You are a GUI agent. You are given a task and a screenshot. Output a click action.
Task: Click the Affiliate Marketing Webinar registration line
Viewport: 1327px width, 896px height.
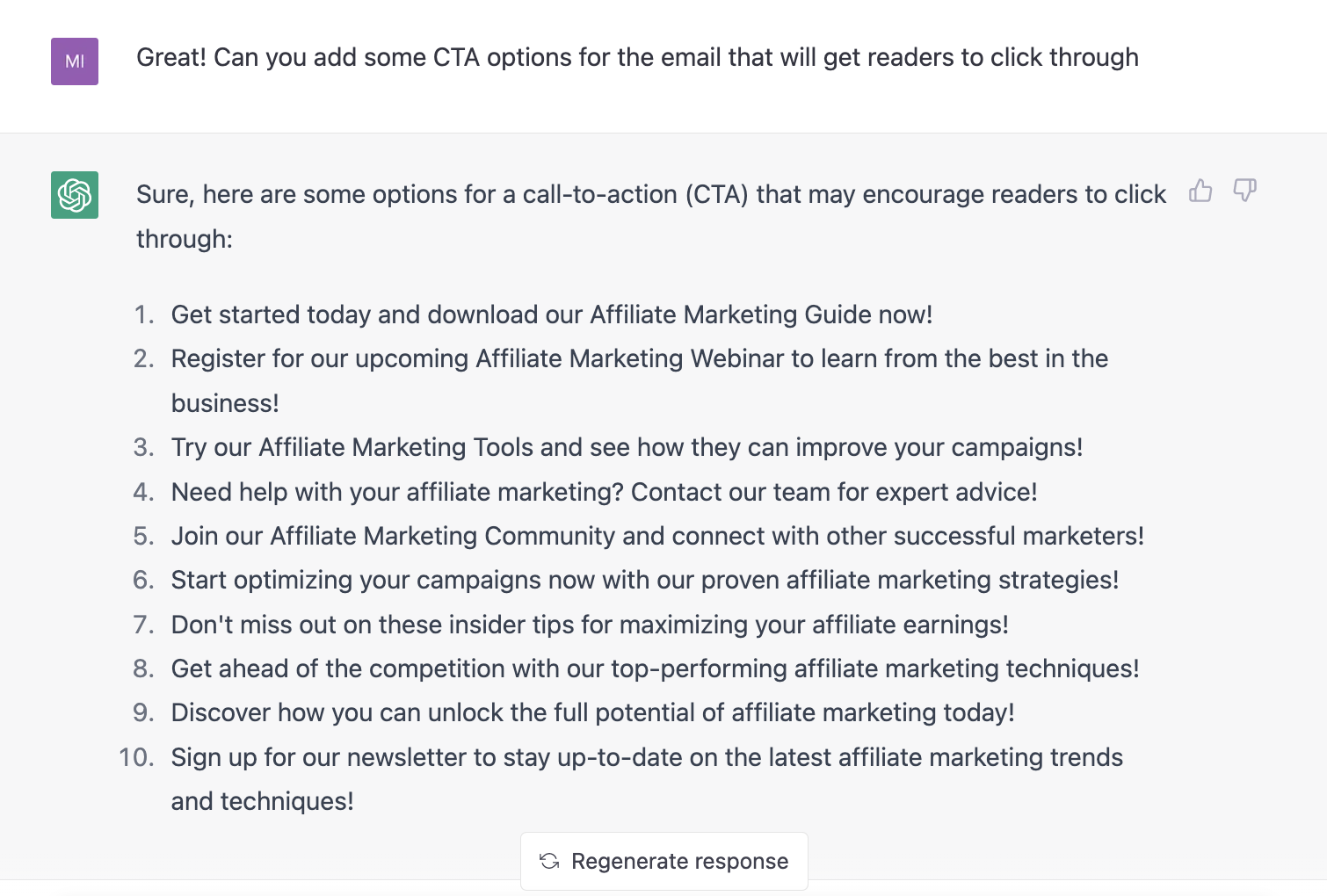(640, 358)
